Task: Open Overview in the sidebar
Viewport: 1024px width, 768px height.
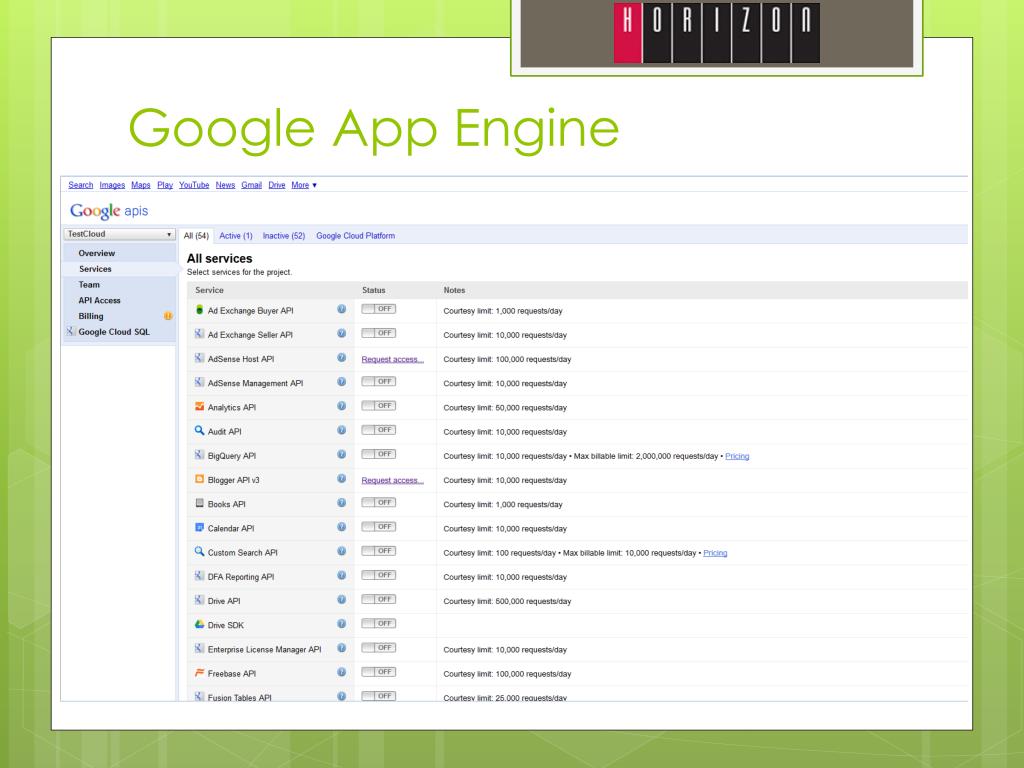Action: coord(97,253)
